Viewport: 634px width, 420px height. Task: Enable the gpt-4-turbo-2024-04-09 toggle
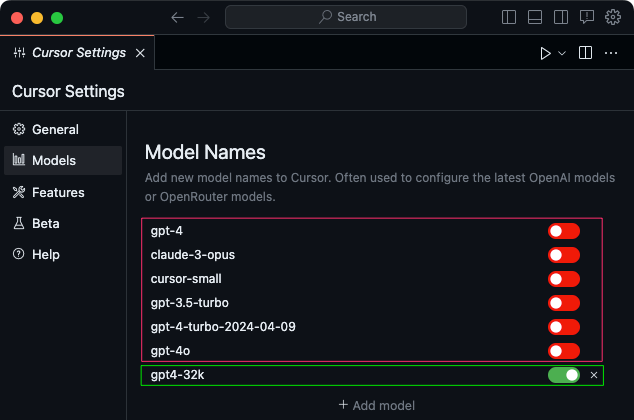564,327
